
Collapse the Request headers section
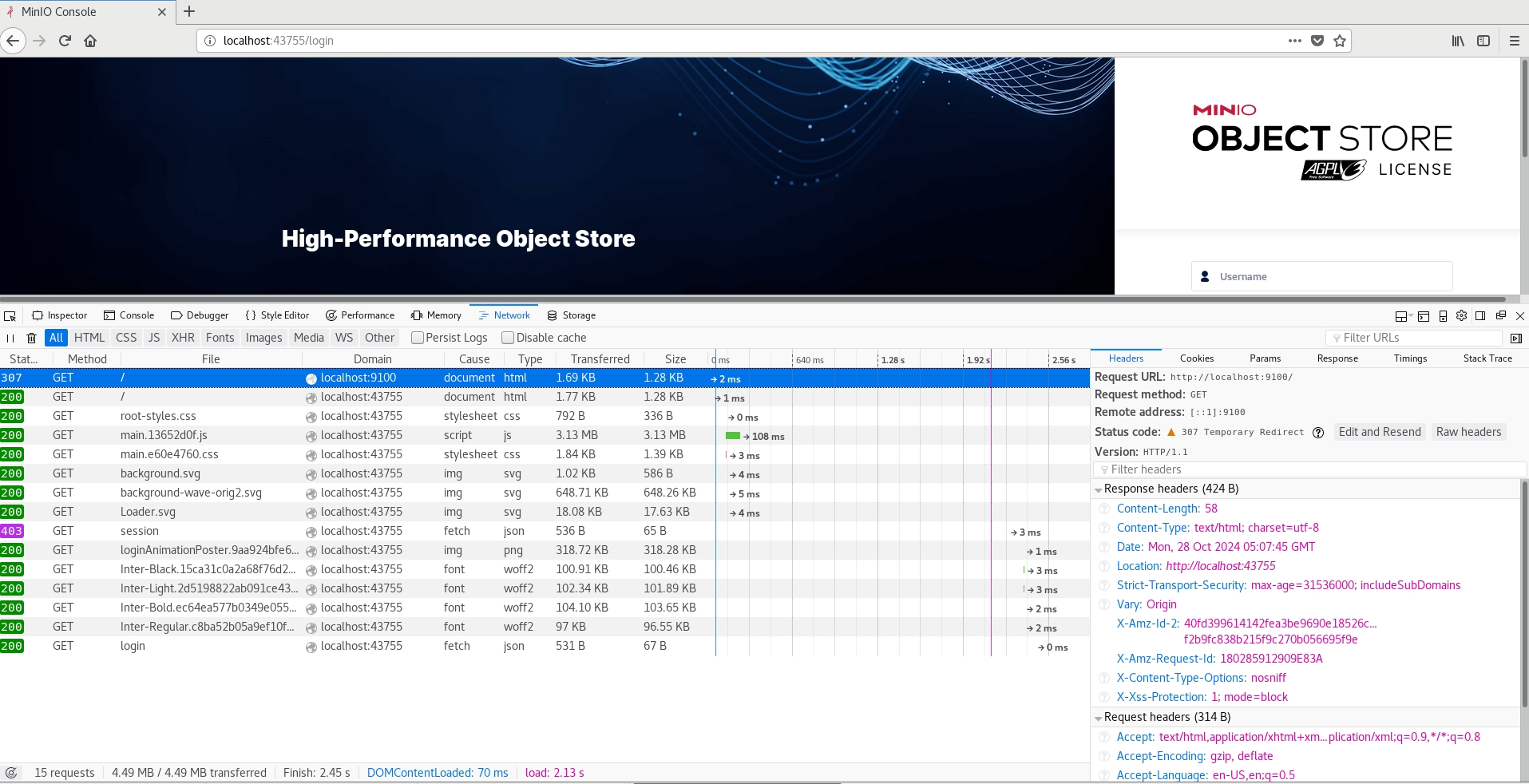pyautogui.click(x=1099, y=718)
